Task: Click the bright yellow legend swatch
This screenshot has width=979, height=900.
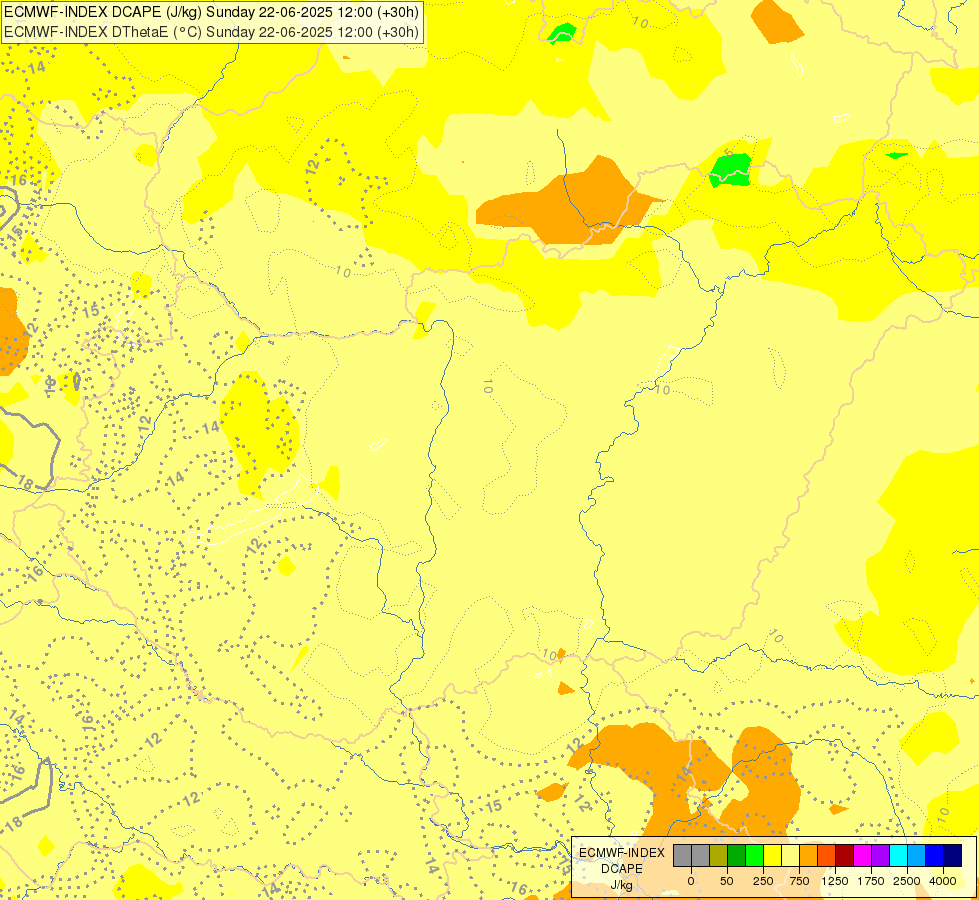Action: [772, 855]
